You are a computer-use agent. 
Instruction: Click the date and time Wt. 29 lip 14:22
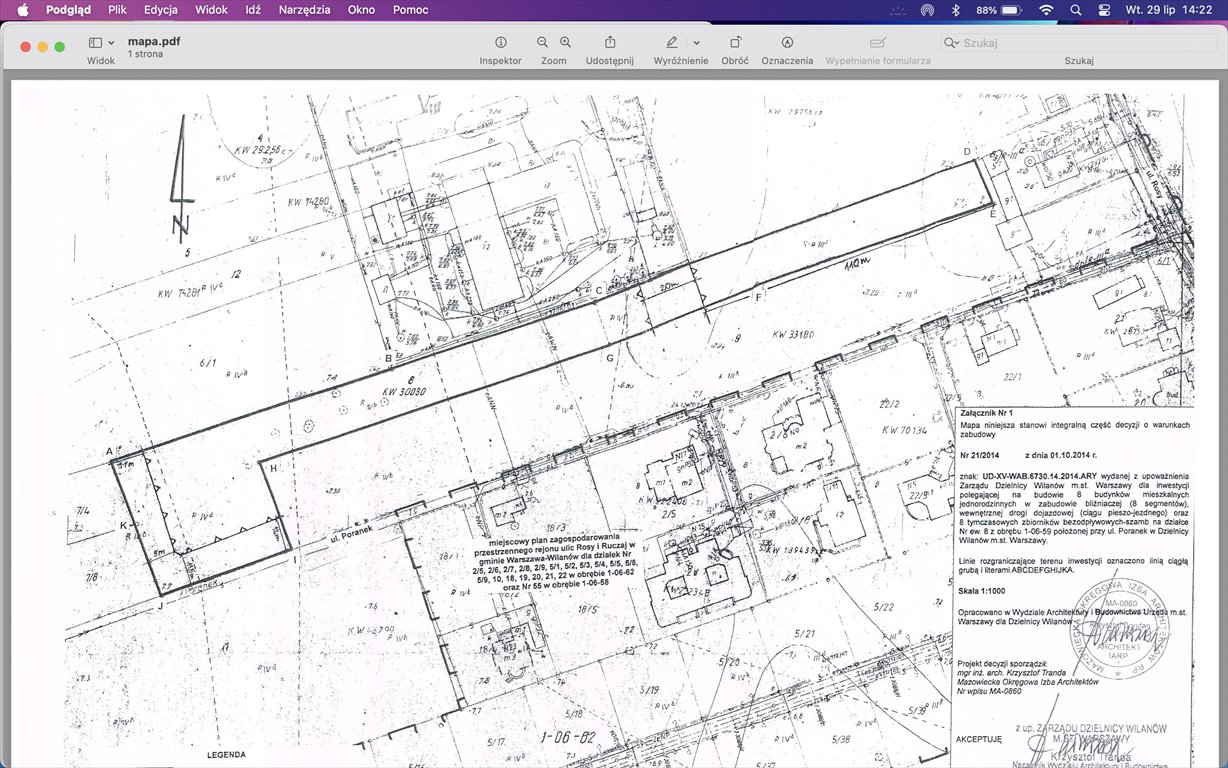1169,10
